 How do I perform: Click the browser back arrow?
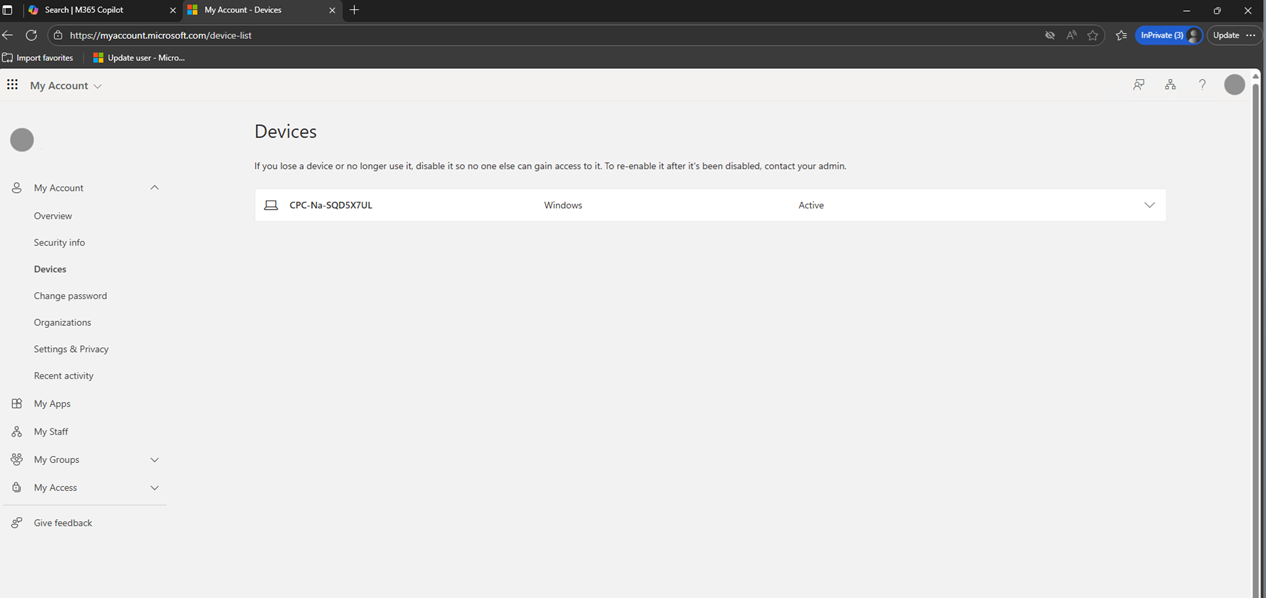pyautogui.click(x=8, y=35)
